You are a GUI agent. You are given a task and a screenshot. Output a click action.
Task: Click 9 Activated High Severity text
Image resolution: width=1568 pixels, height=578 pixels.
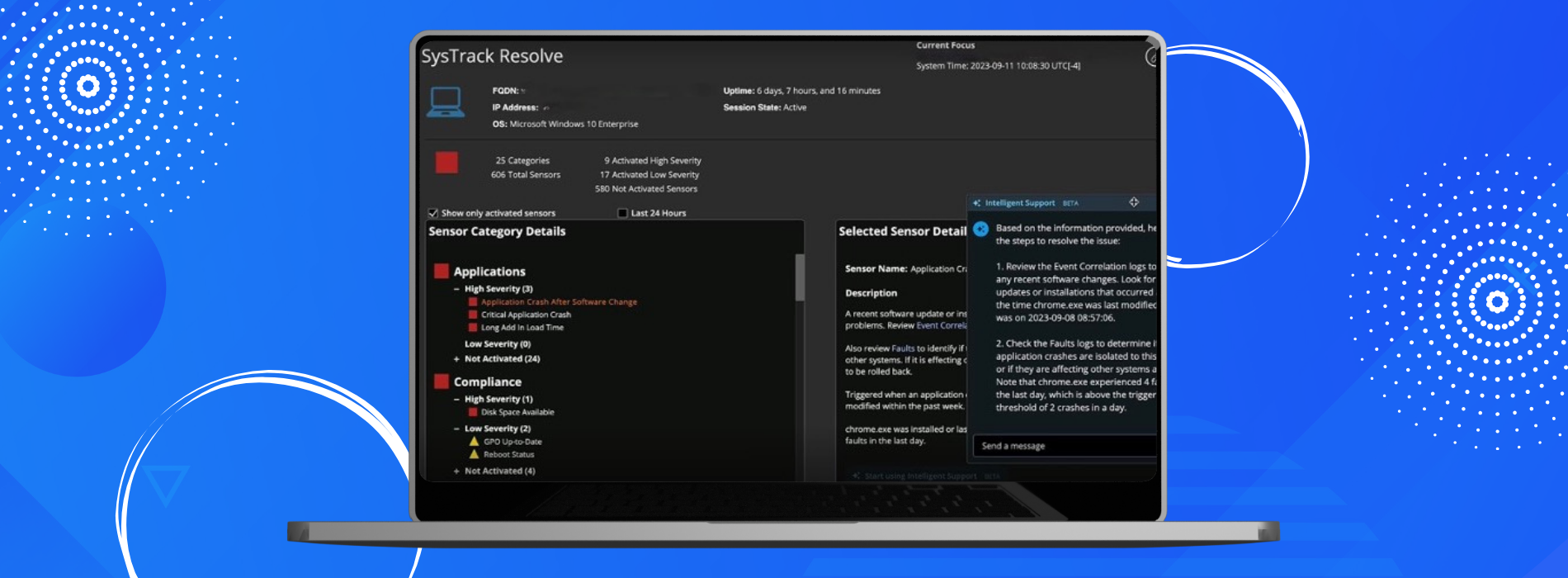(x=653, y=161)
